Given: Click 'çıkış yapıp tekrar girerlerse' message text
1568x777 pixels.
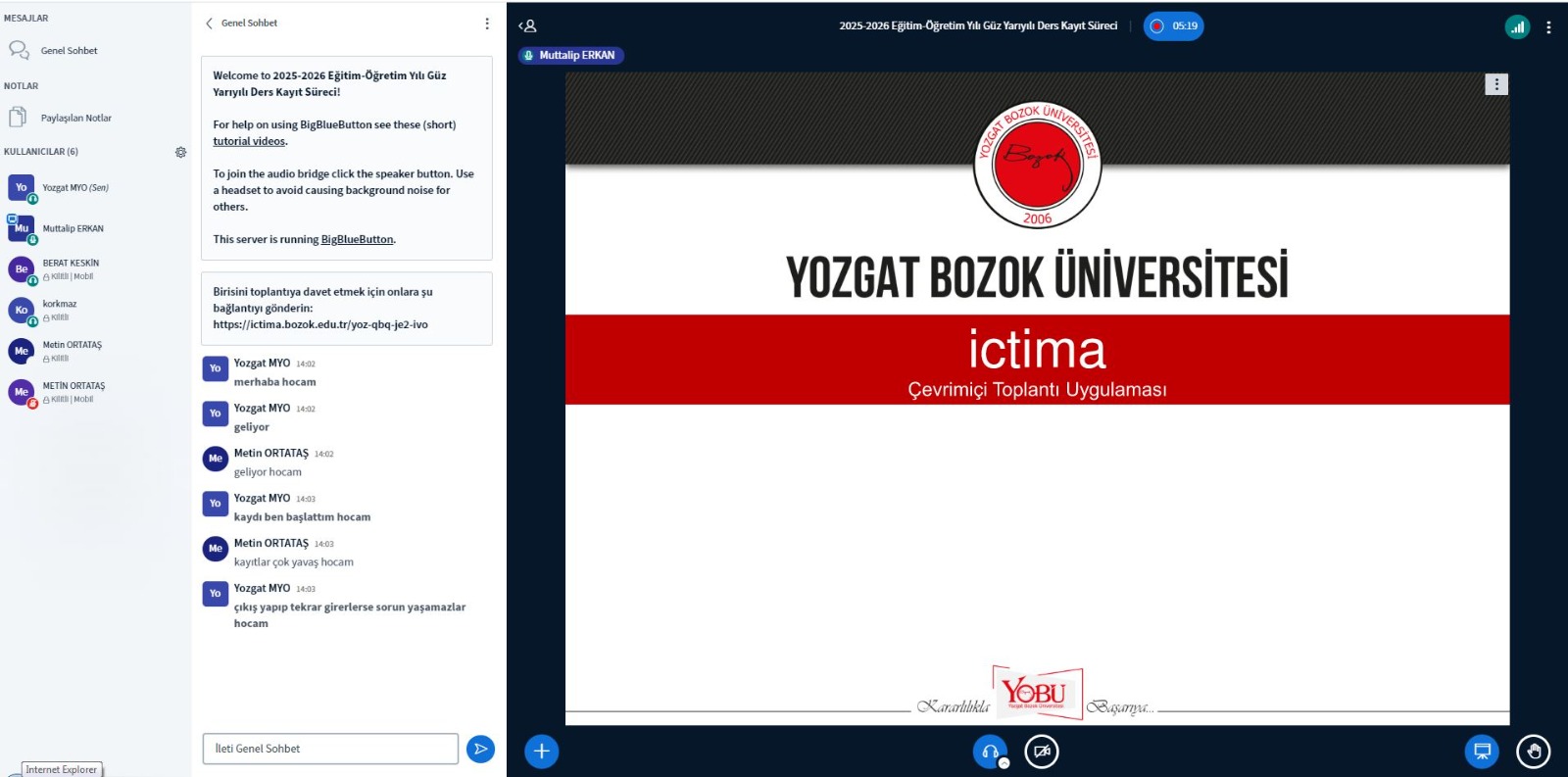Looking at the screenshot, I should [x=350, y=615].
